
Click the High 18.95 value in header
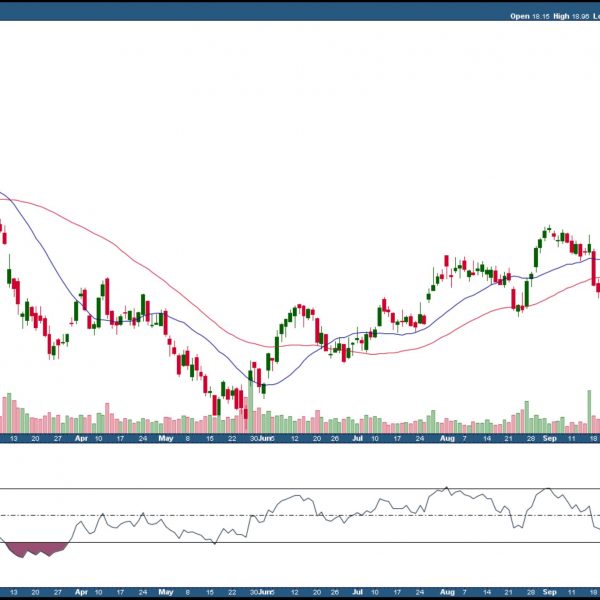click(571, 16)
